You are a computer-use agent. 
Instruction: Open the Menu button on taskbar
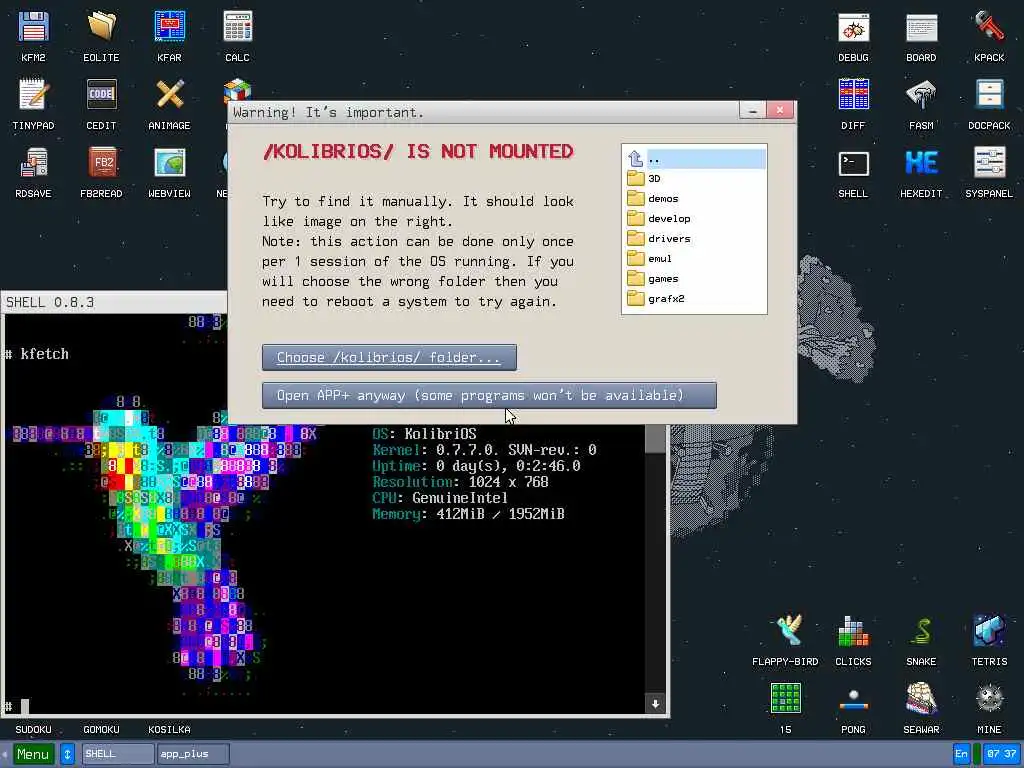click(x=33, y=754)
